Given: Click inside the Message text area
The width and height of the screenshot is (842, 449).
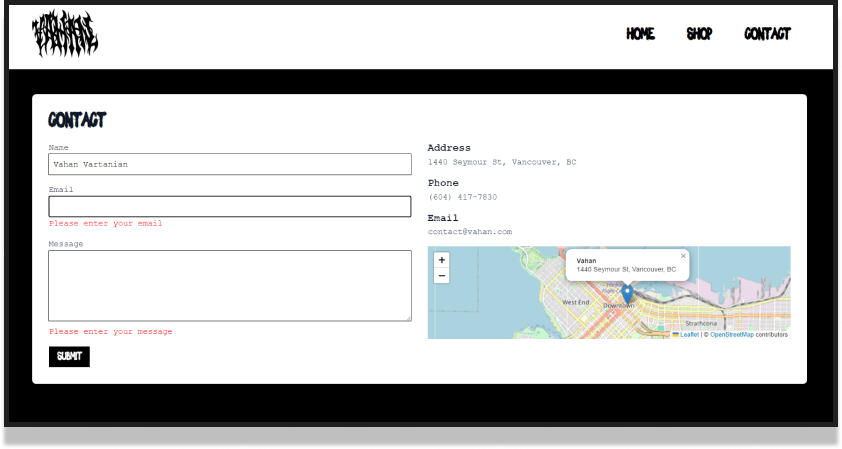Looking at the screenshot, I should (230, 286).
